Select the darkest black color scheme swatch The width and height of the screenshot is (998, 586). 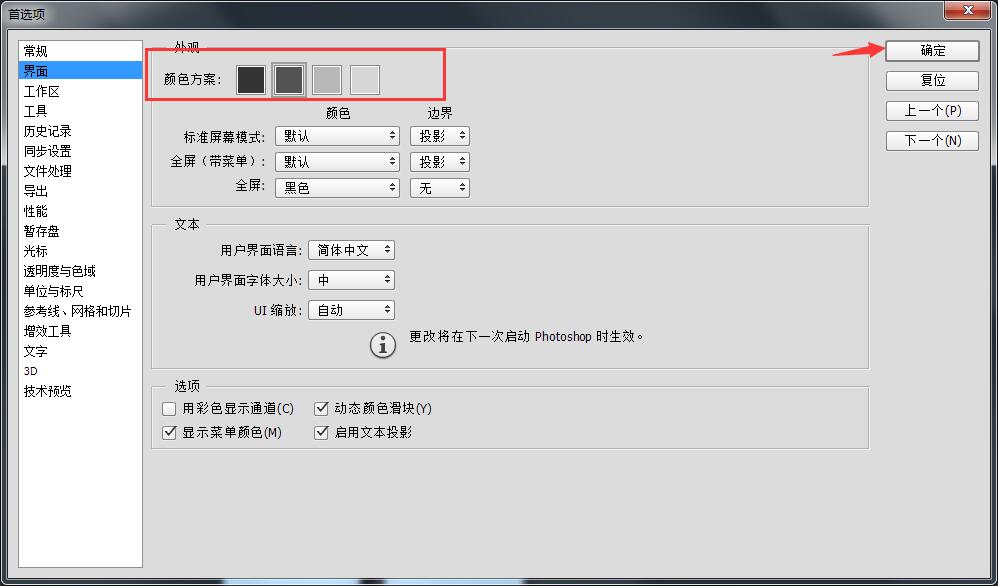250,79
